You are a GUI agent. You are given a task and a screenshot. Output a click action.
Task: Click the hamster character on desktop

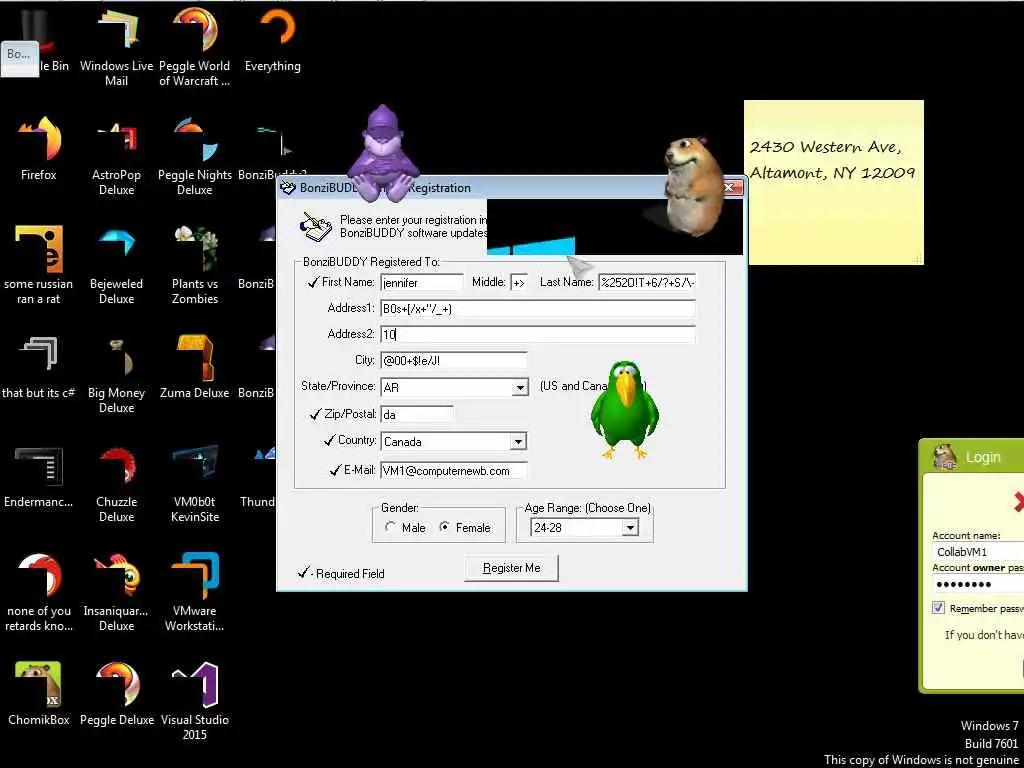694,185
